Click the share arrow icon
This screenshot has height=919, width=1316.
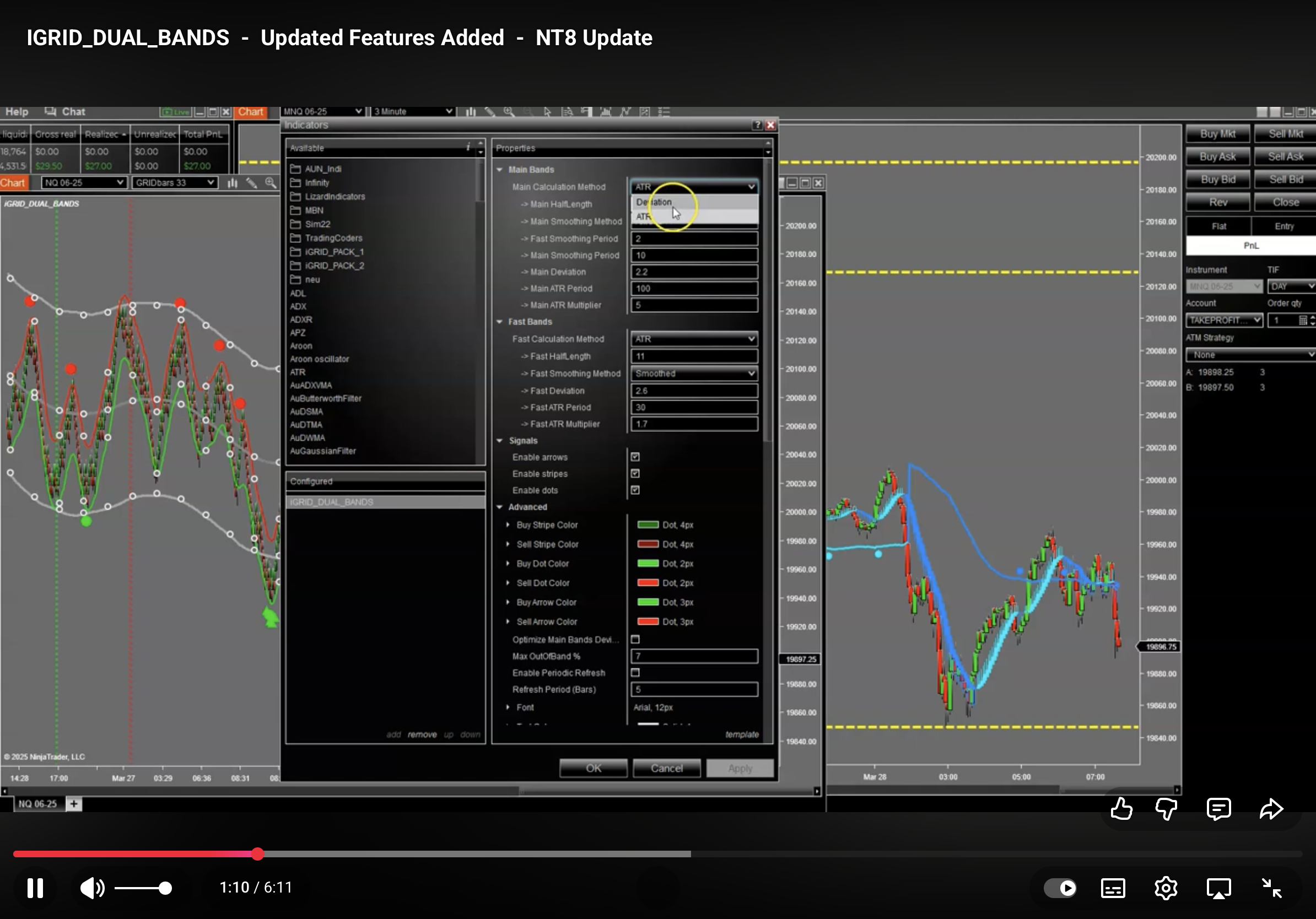(1271, 809)
